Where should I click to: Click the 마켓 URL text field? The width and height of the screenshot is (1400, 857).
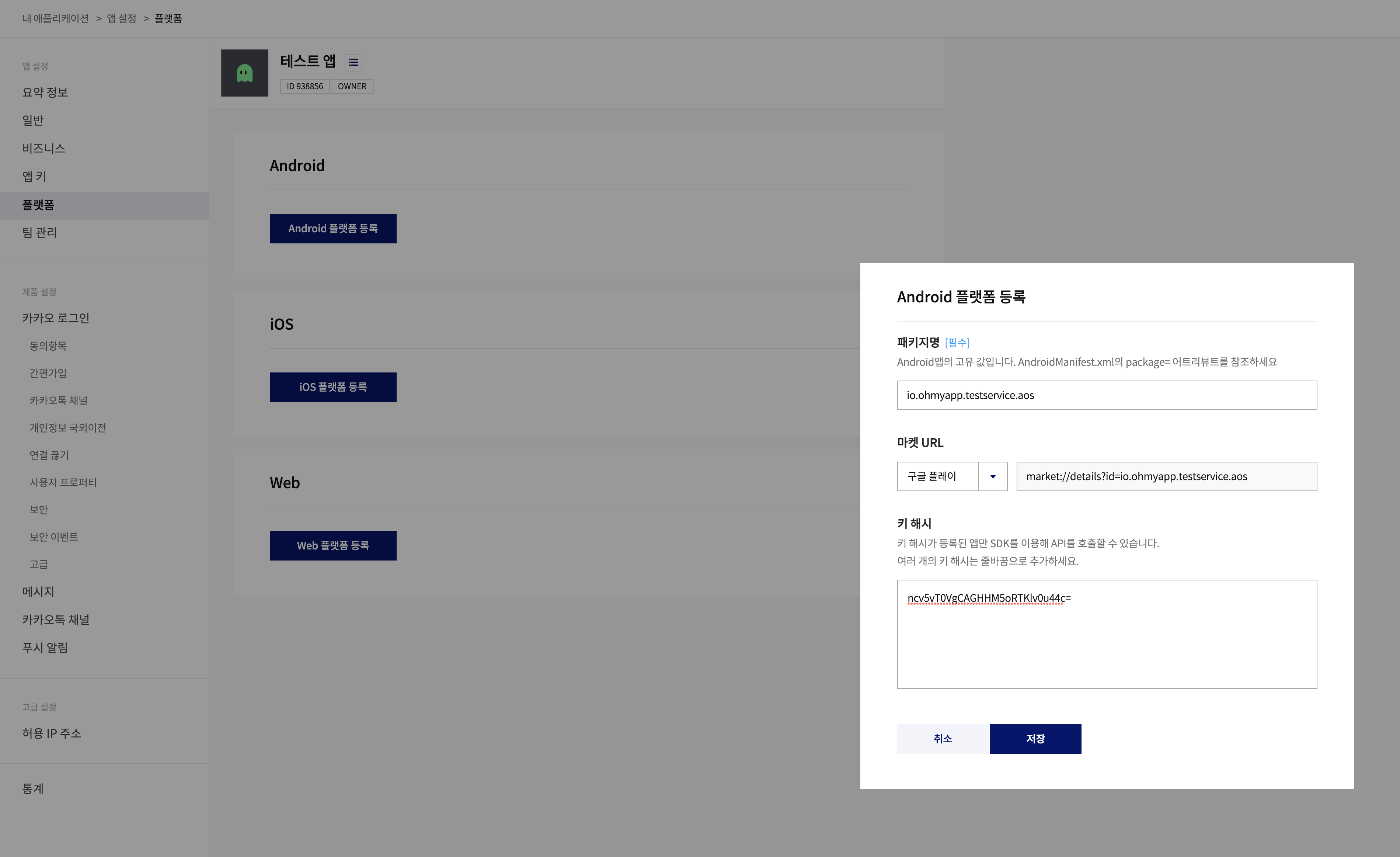pos(1166,476)
